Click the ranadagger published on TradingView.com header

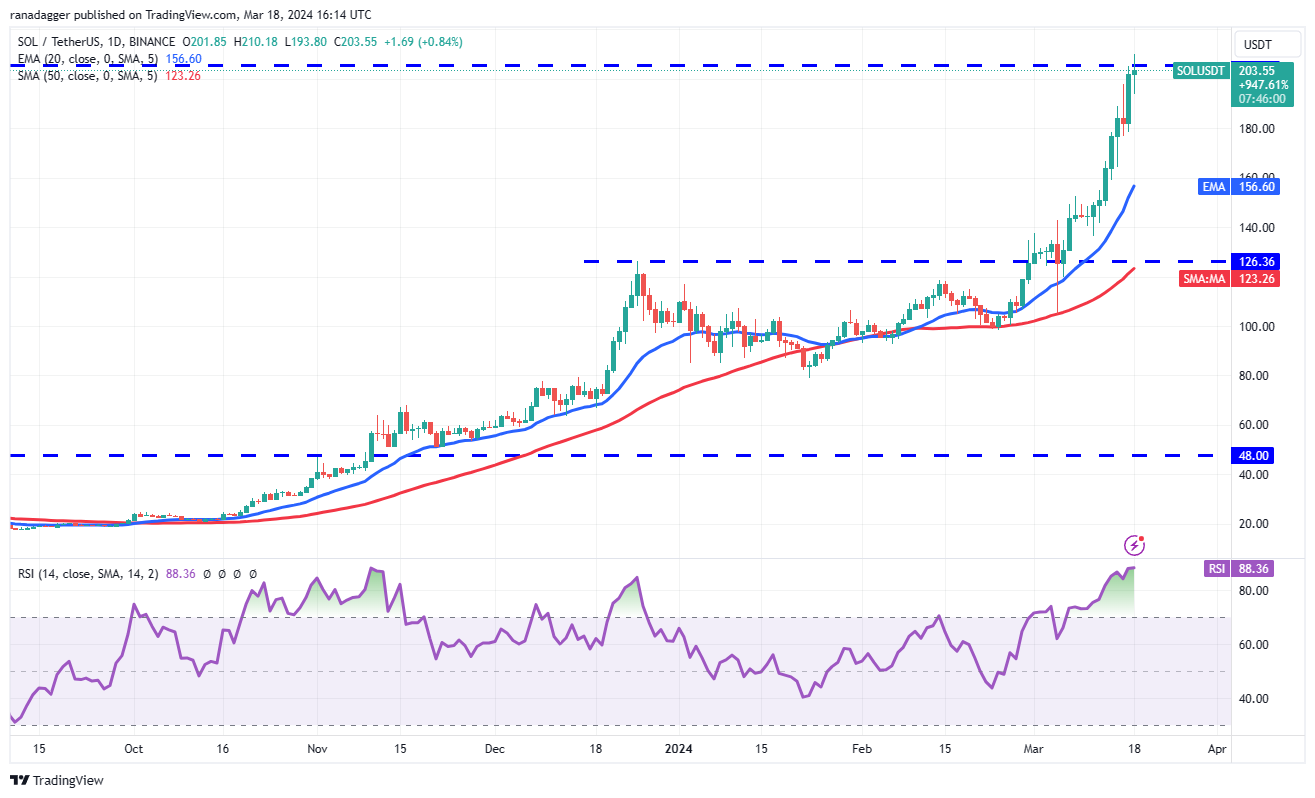pos(191,15)
